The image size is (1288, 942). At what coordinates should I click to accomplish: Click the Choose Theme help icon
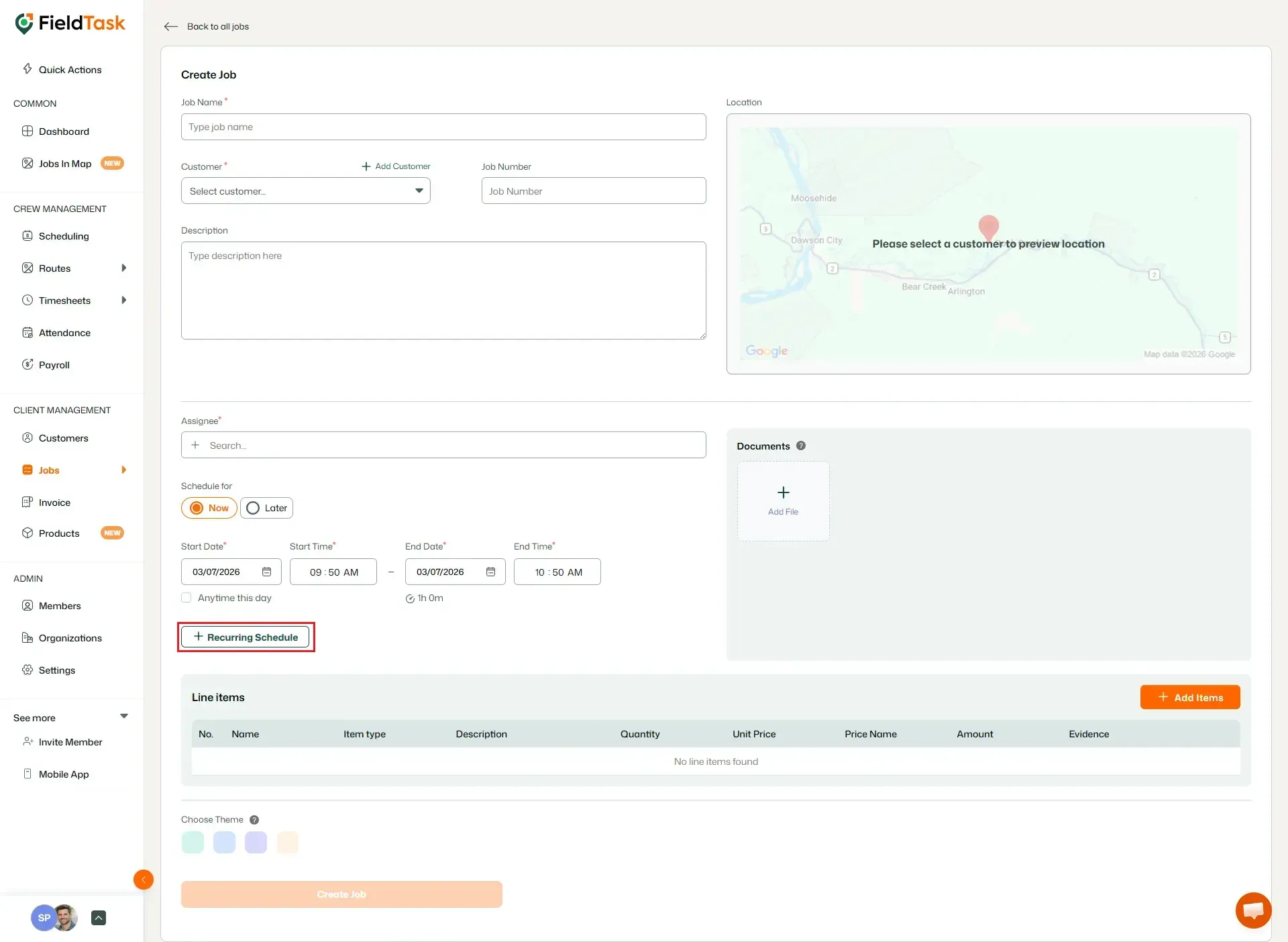[x=254, y=819]
